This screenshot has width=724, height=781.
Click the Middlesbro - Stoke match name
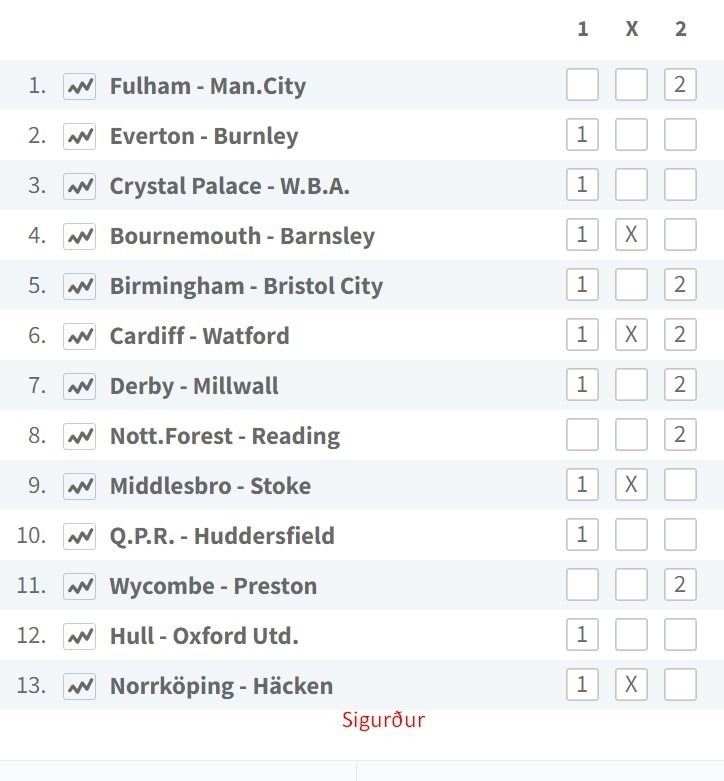click(211, 486)
